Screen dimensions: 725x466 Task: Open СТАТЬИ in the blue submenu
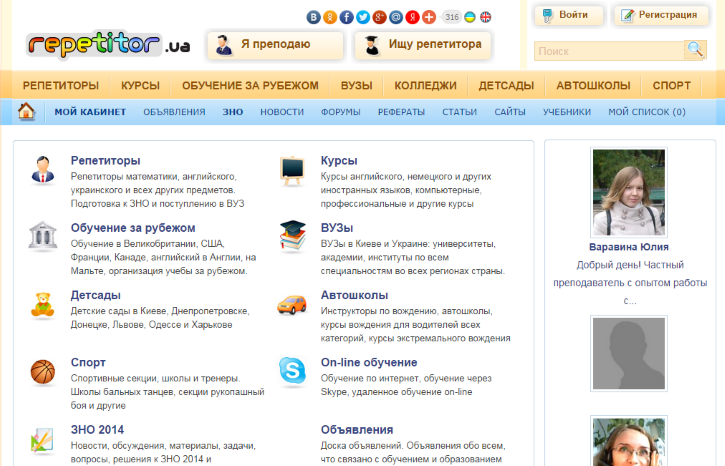[459, 112]
